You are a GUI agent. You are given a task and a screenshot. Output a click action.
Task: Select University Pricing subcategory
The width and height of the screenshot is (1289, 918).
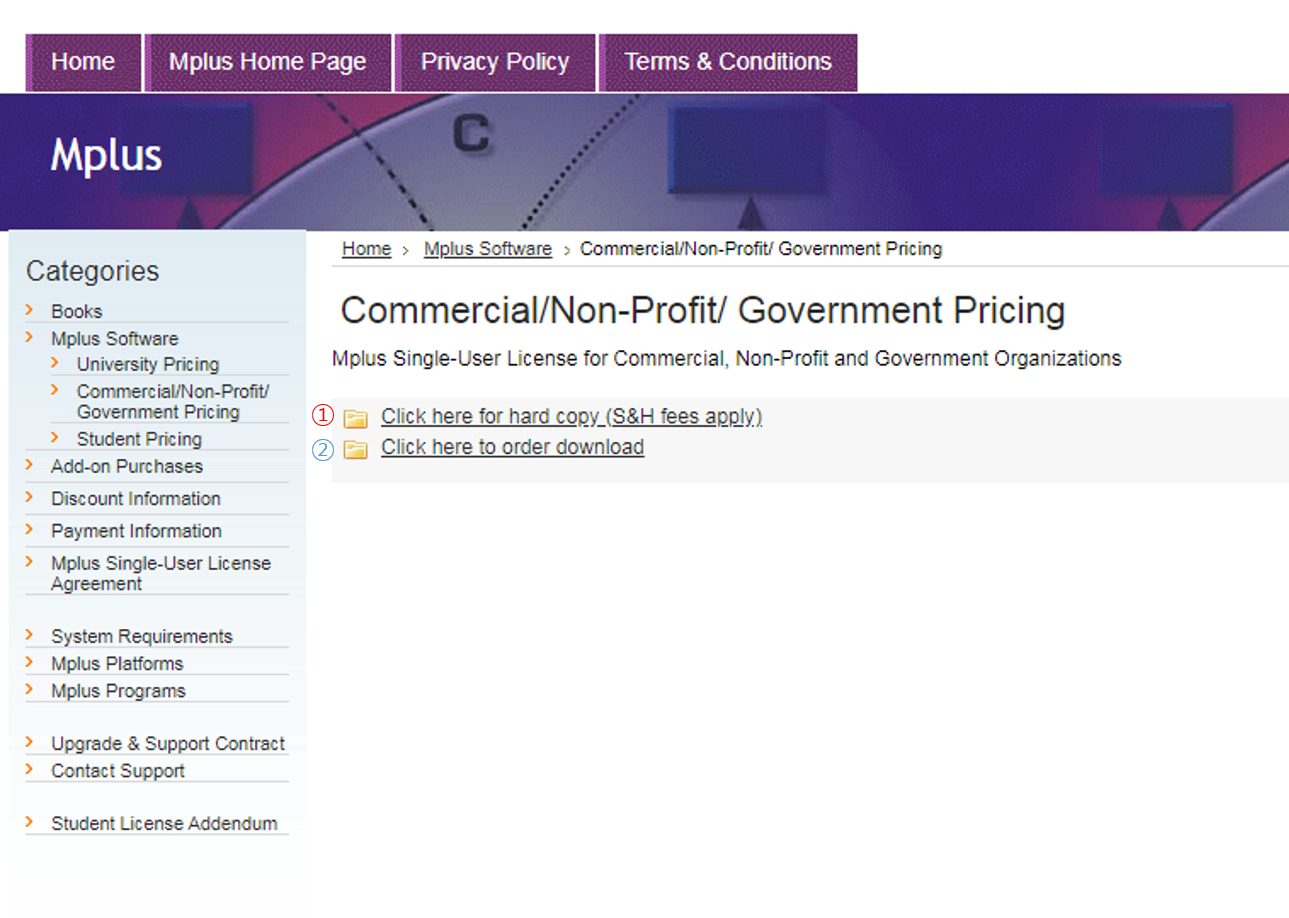[148, 364]
